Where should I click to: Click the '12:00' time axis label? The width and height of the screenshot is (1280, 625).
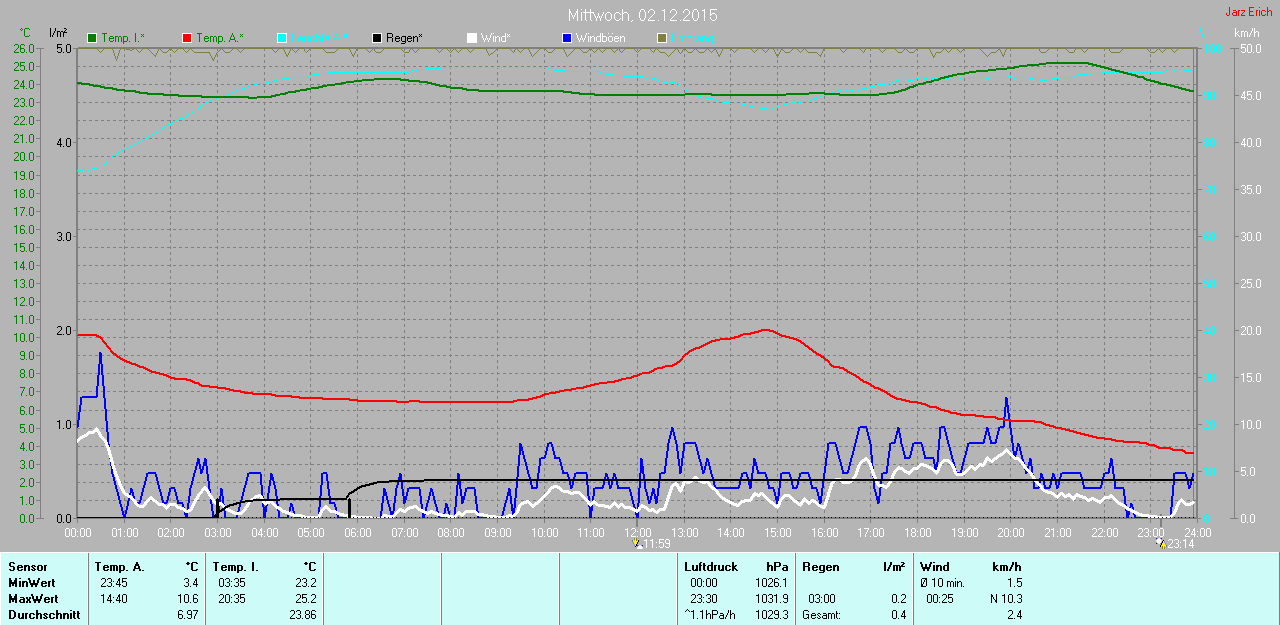click(x=638, y=532)
